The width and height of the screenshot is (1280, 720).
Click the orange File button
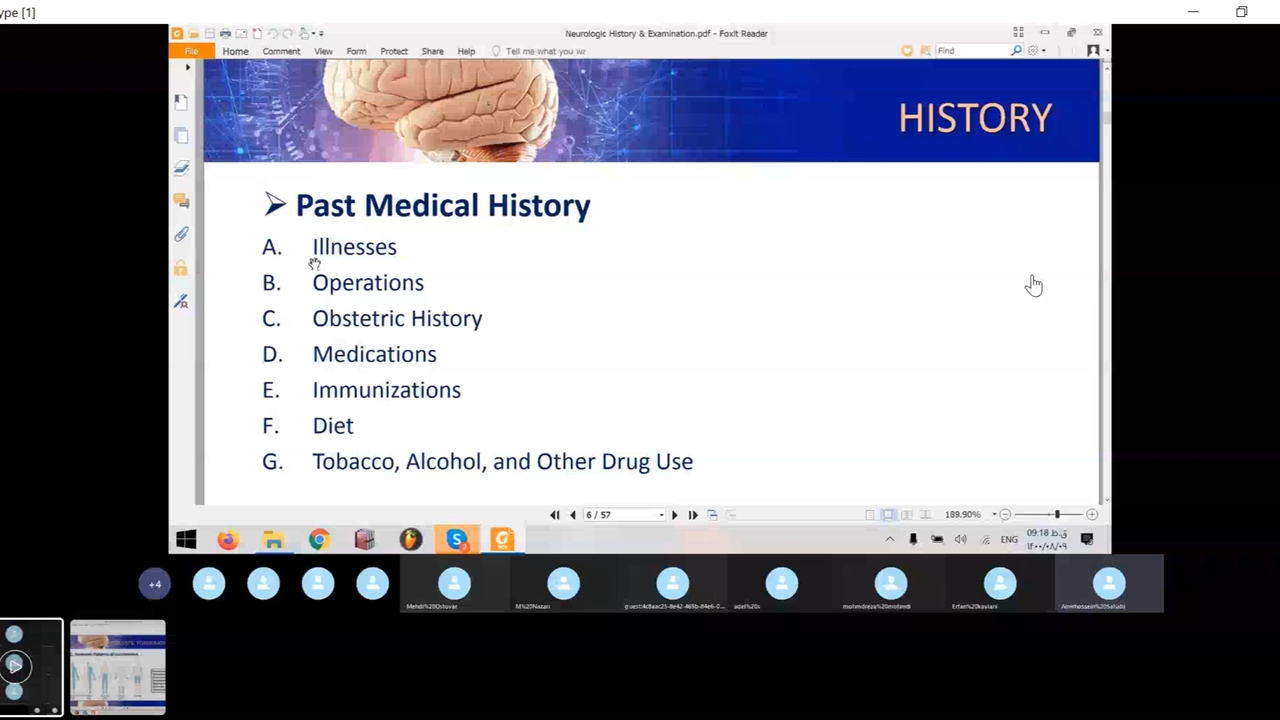(190, 51)
